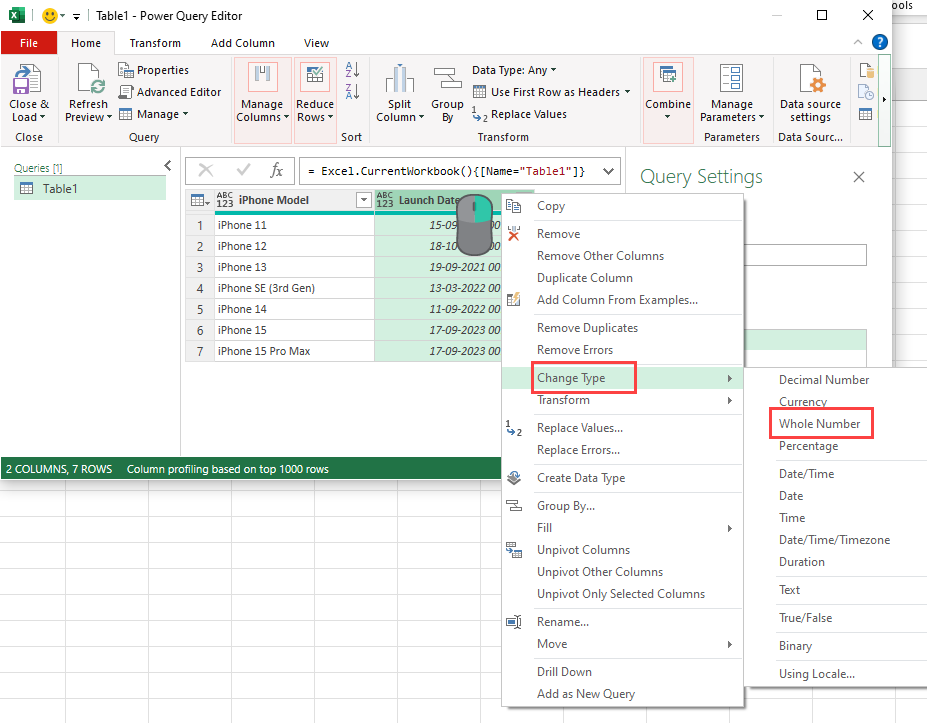Open the File tab
This screenshot has width=927, height=723.
[x=29, y=43]
